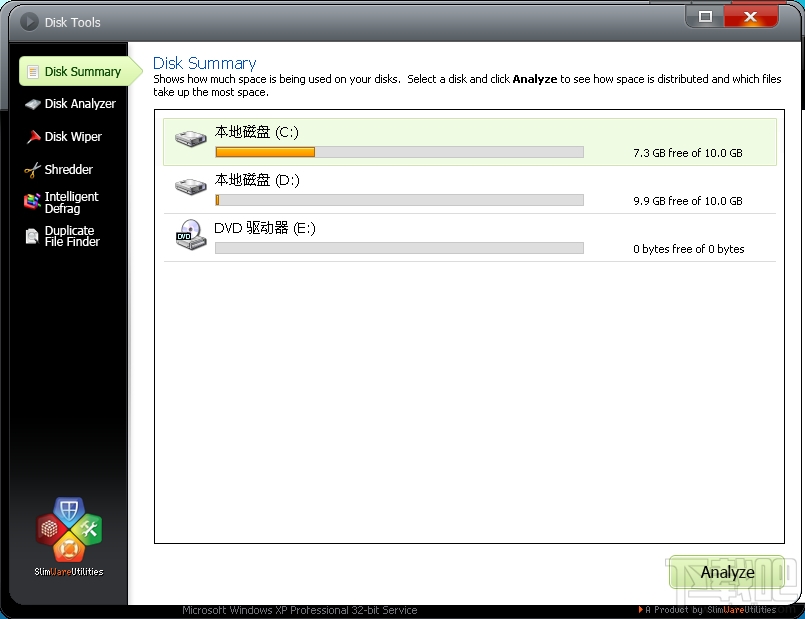Image resolution: width=805 pixels, height=619 pixels.
Task: Maximize the Disk Tools window
Action: click(705, 16)
